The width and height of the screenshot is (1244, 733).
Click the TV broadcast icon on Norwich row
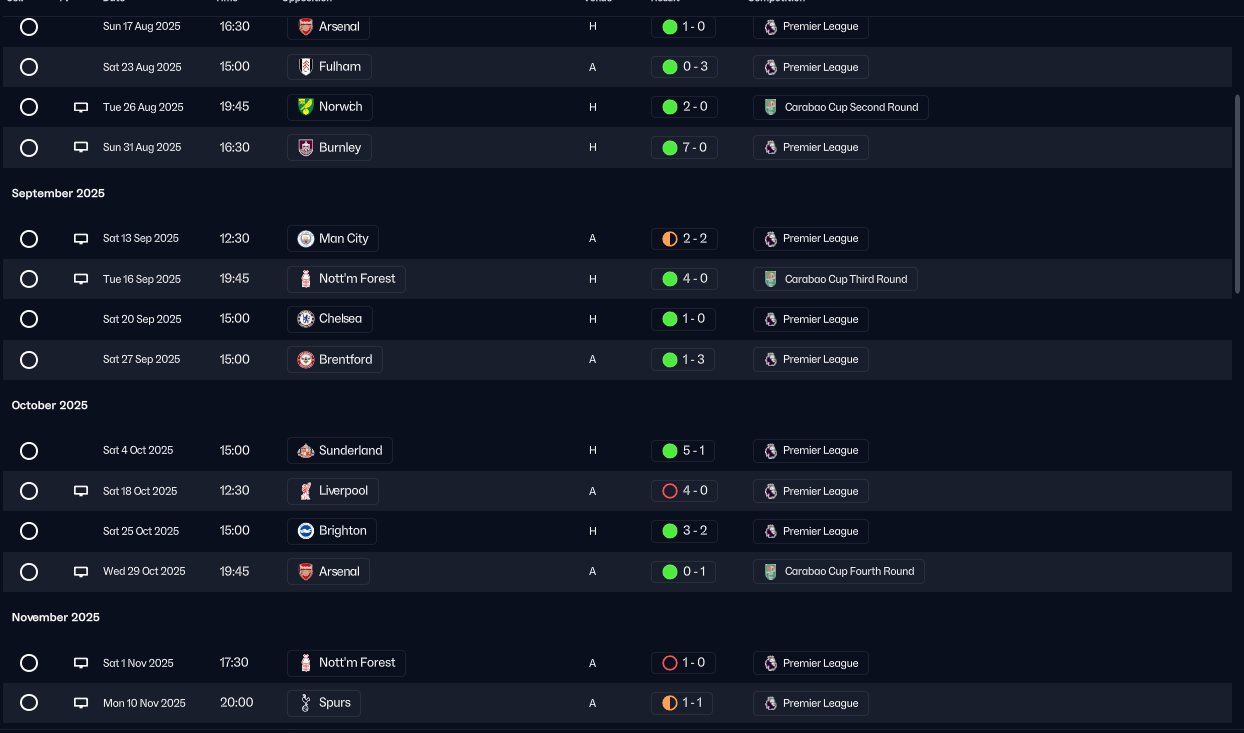[81, 107]
